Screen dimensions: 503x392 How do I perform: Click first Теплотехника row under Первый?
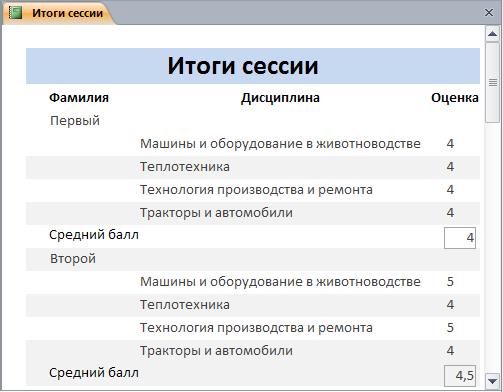(253, 167)
